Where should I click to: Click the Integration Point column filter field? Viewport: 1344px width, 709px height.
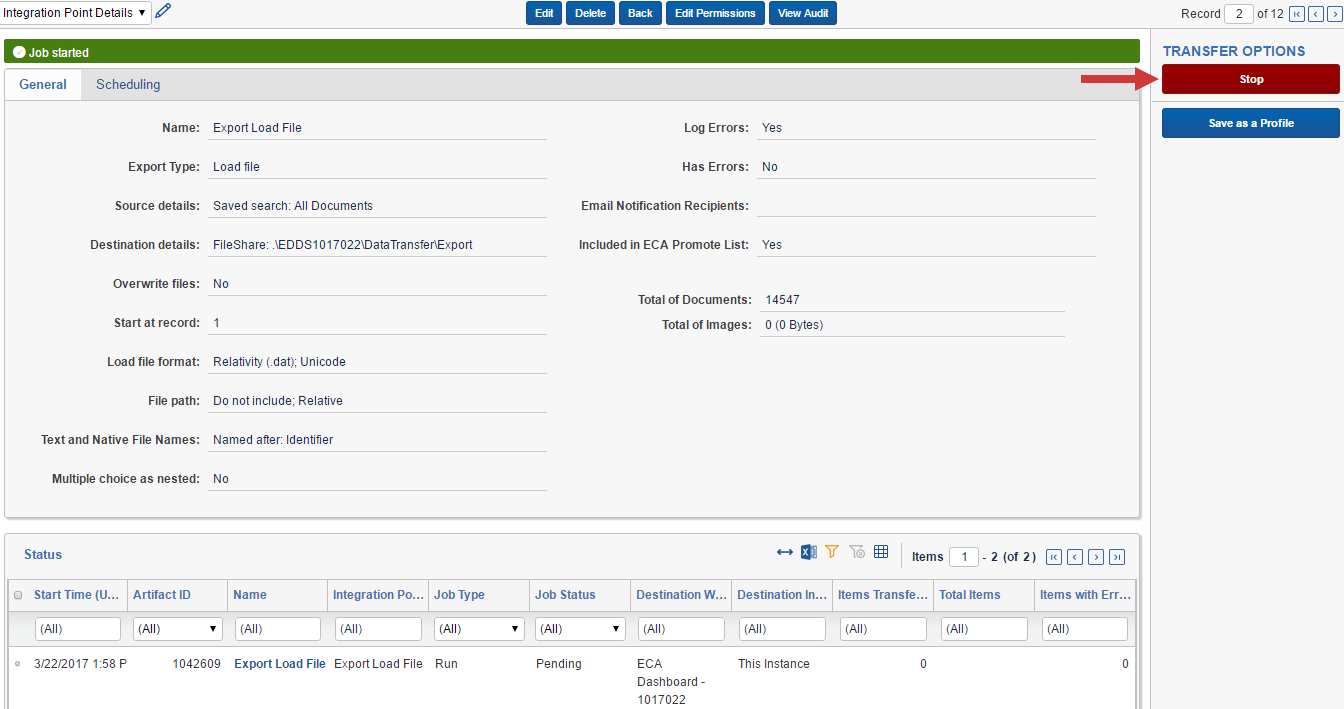[x=379, y=629]
